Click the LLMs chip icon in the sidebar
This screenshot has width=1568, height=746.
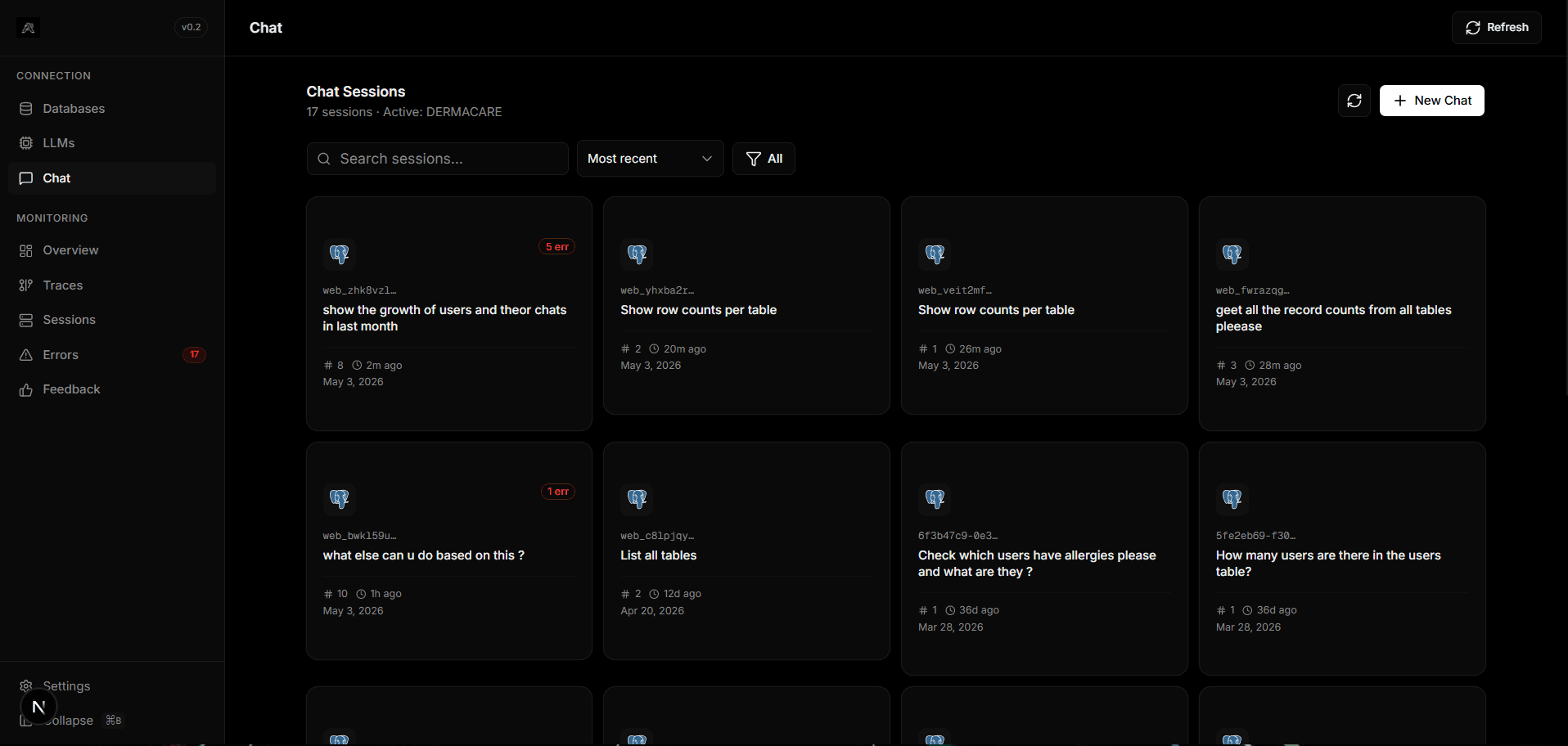(x=26, y=143)
